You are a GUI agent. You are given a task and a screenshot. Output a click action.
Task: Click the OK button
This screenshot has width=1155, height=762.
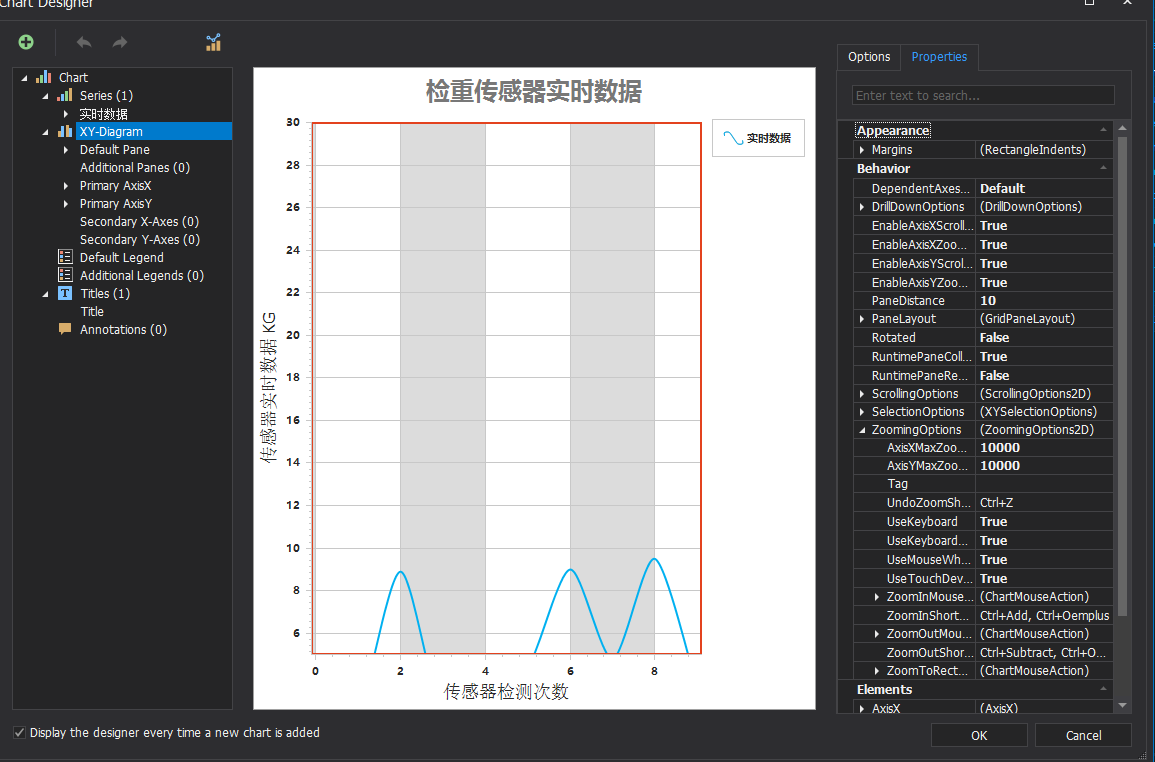(979, 735)
